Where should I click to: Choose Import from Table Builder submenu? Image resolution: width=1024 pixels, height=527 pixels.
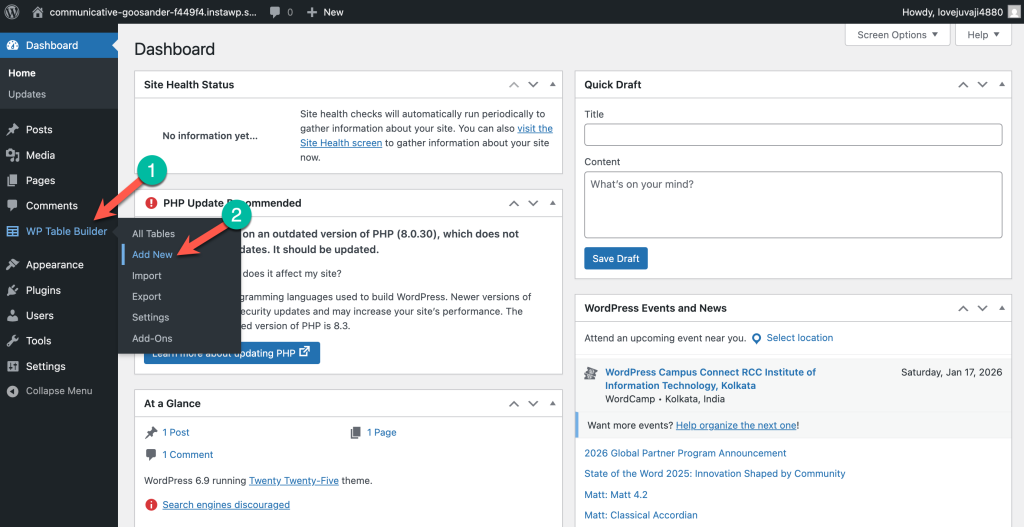[147, 276]
